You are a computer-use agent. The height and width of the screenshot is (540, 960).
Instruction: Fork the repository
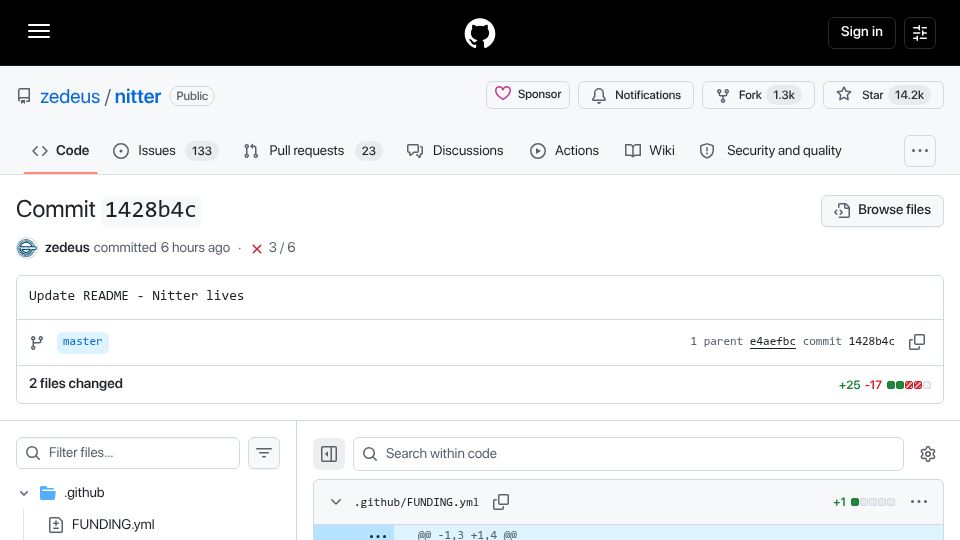point(758,95)
